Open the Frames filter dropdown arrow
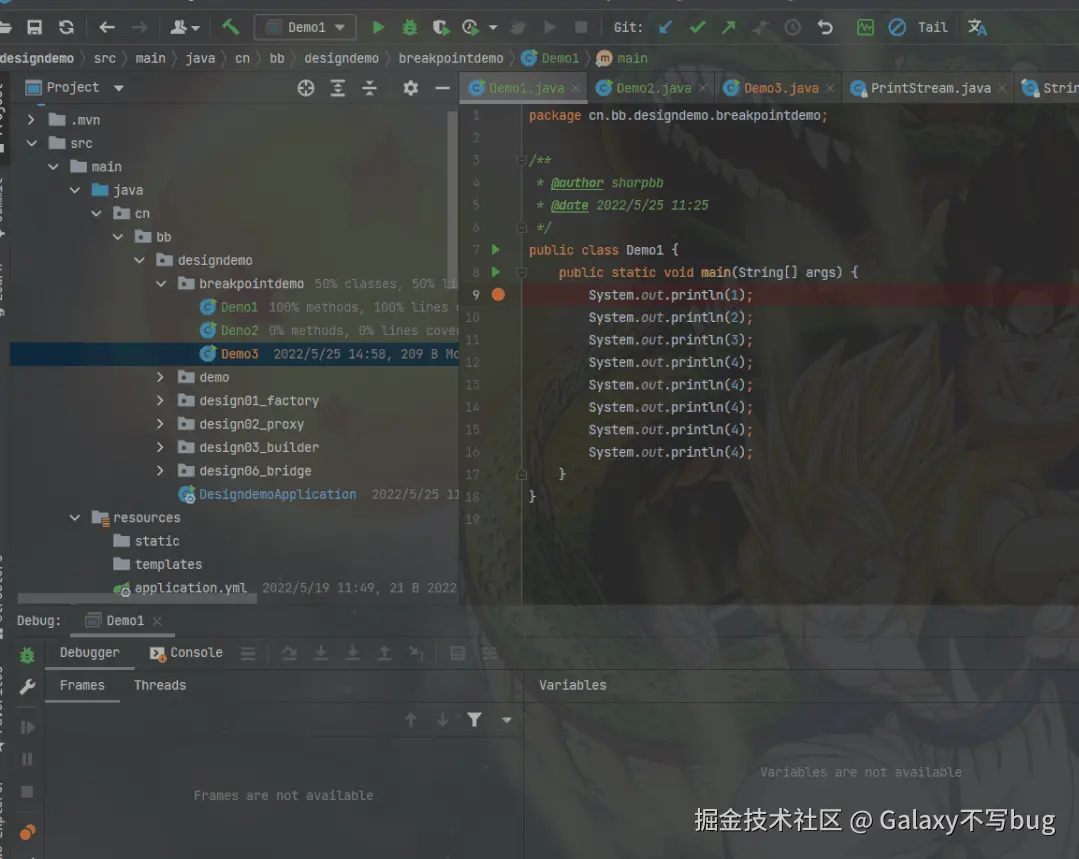 pyautogui.click(x=506, y=721)
